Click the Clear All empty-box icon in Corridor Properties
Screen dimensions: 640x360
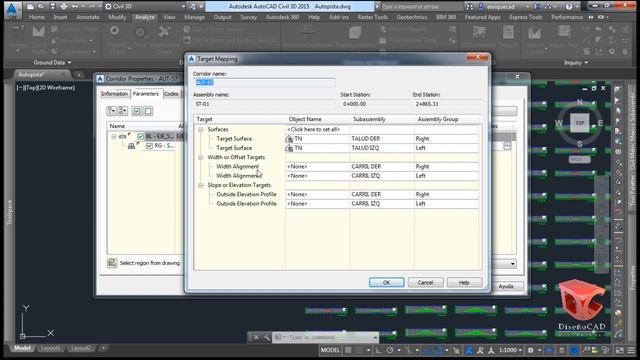148,111
